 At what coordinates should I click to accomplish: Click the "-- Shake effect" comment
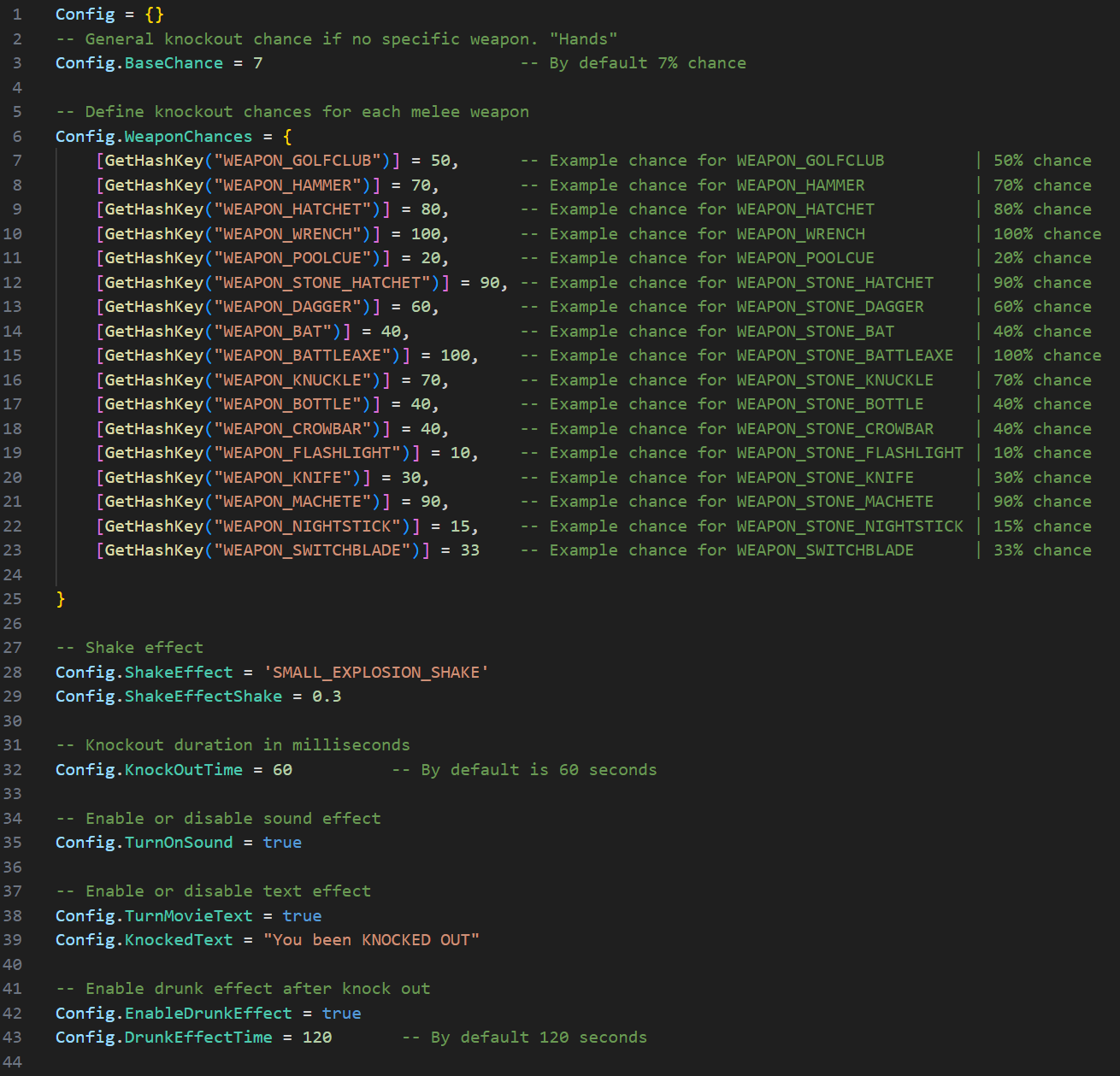coord(130,648)
